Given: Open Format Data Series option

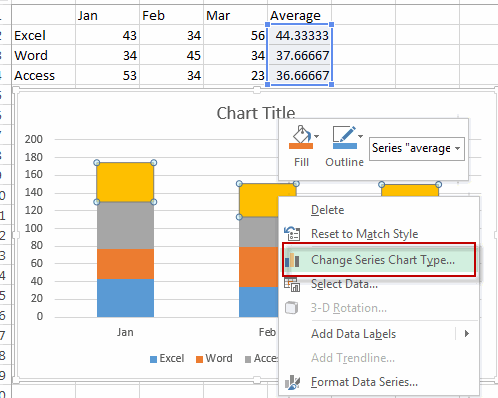Looking at the screenshot, I should click(x=364, y=382).
